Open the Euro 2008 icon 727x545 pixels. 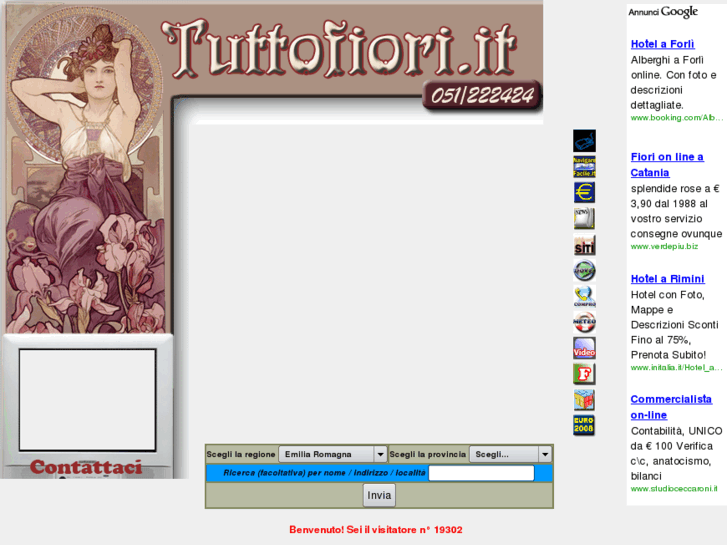pyautogui.click(x=584, y=425)
